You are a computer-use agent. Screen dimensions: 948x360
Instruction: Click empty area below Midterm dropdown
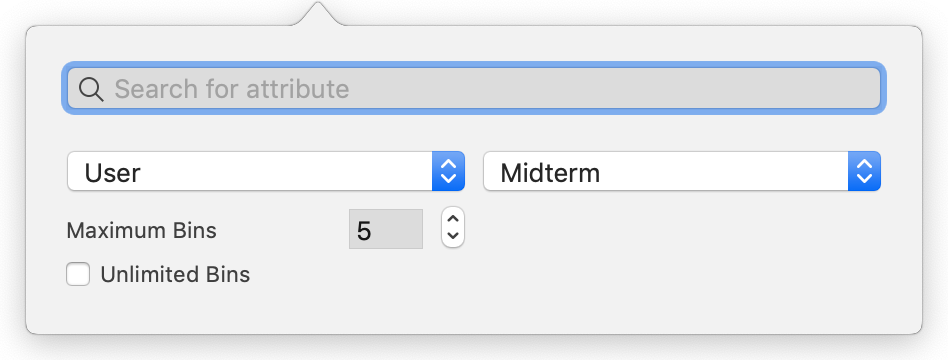click(682, 254)
